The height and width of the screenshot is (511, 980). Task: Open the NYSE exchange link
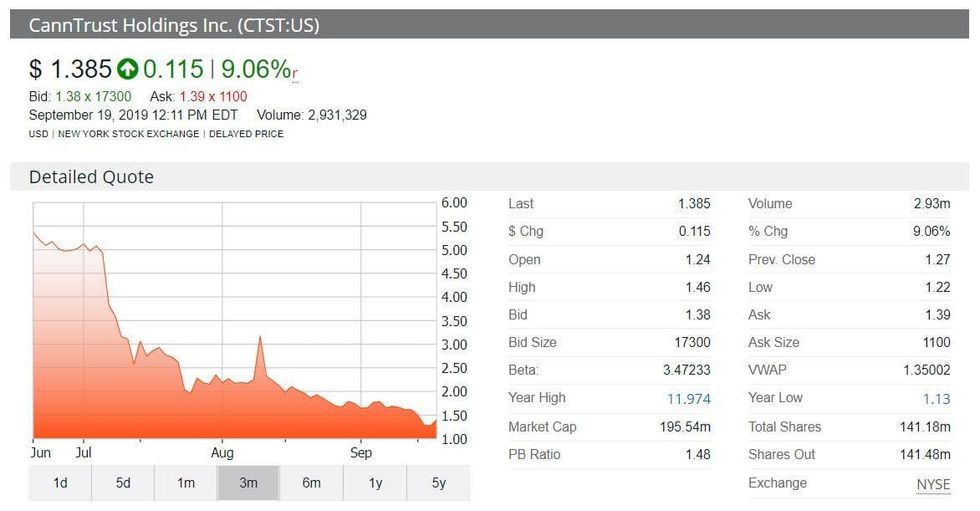tap(933, 484)
